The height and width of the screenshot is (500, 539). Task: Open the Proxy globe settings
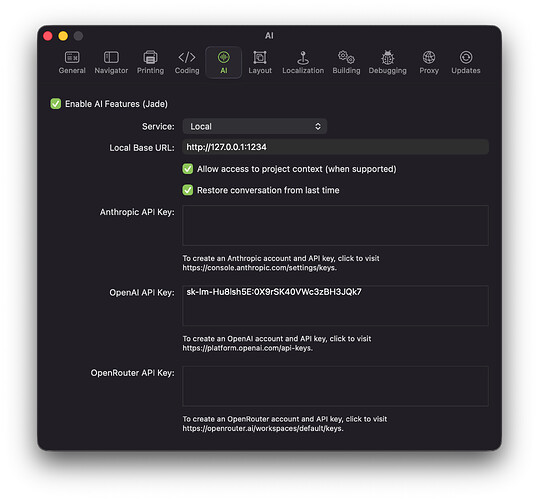tap(429, 62)
